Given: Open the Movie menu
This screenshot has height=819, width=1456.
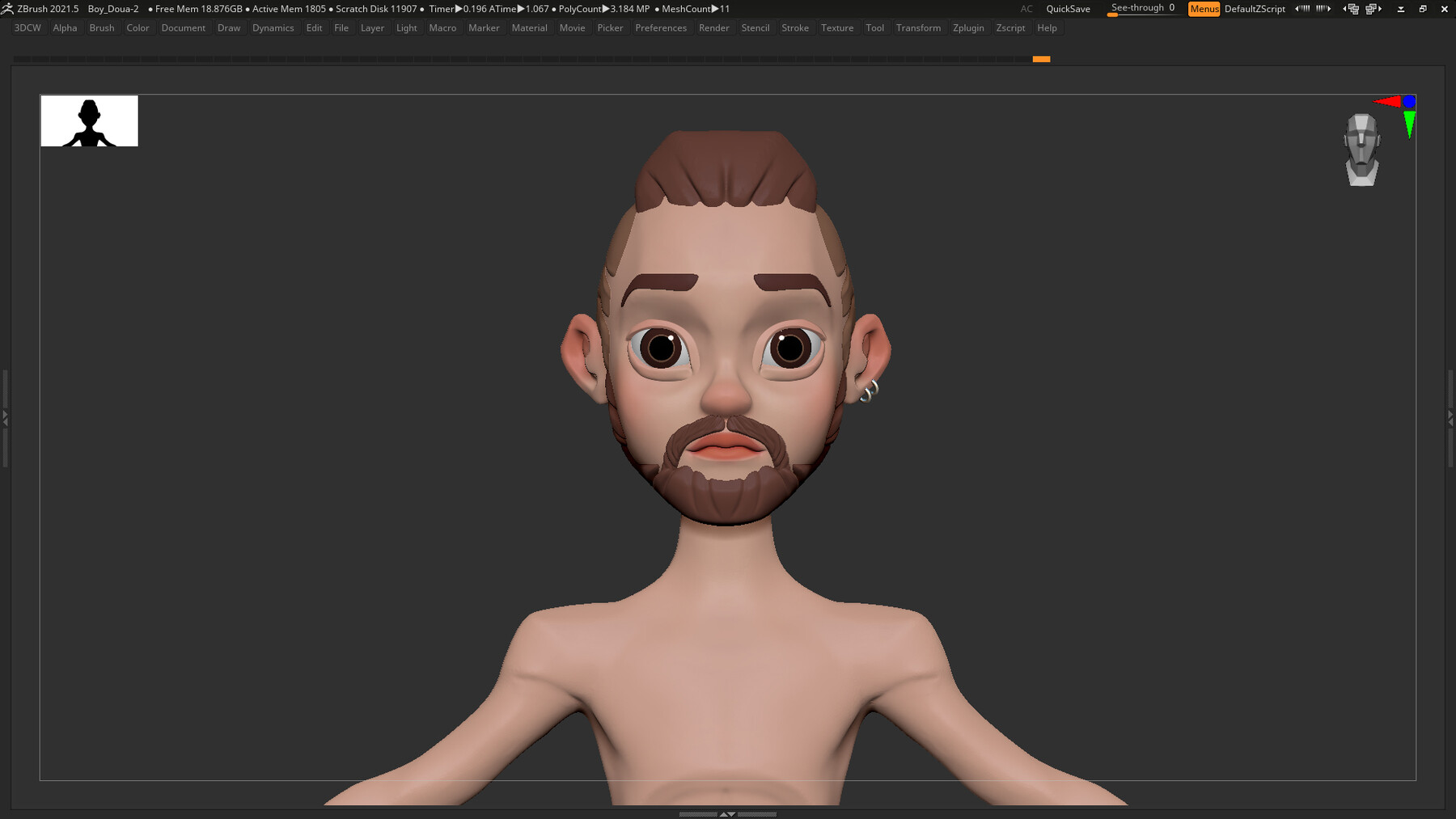Looking at the screenshot, I should (x=572, y=27).
